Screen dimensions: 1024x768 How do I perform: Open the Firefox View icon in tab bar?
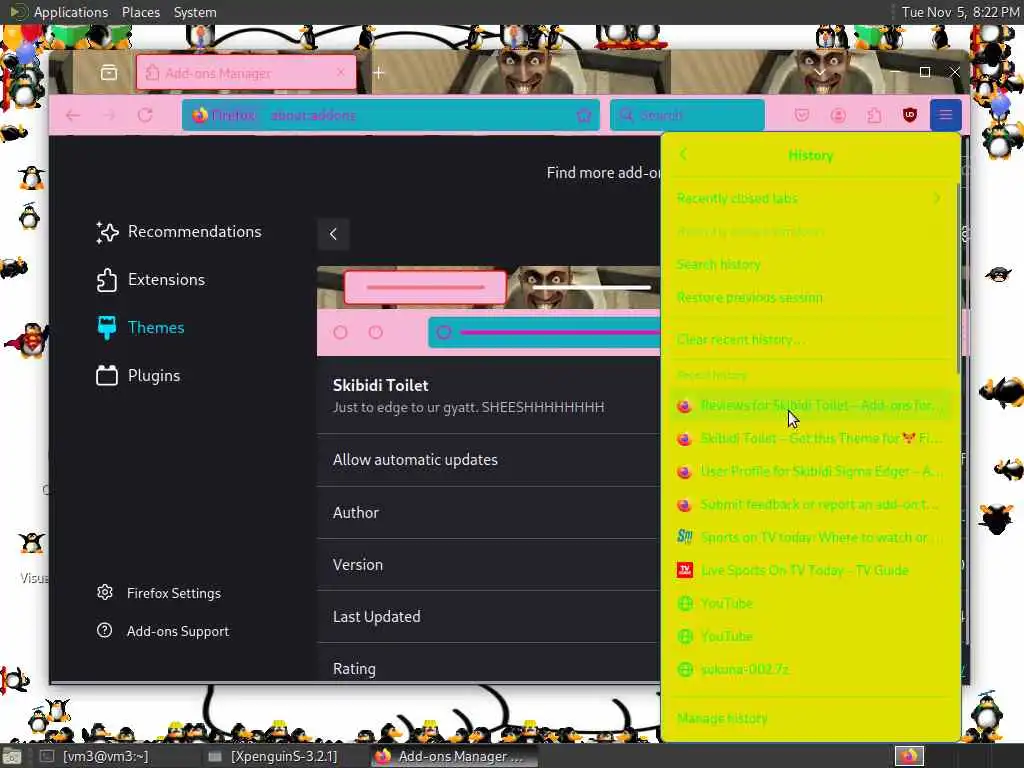click(x=109, y=72)
